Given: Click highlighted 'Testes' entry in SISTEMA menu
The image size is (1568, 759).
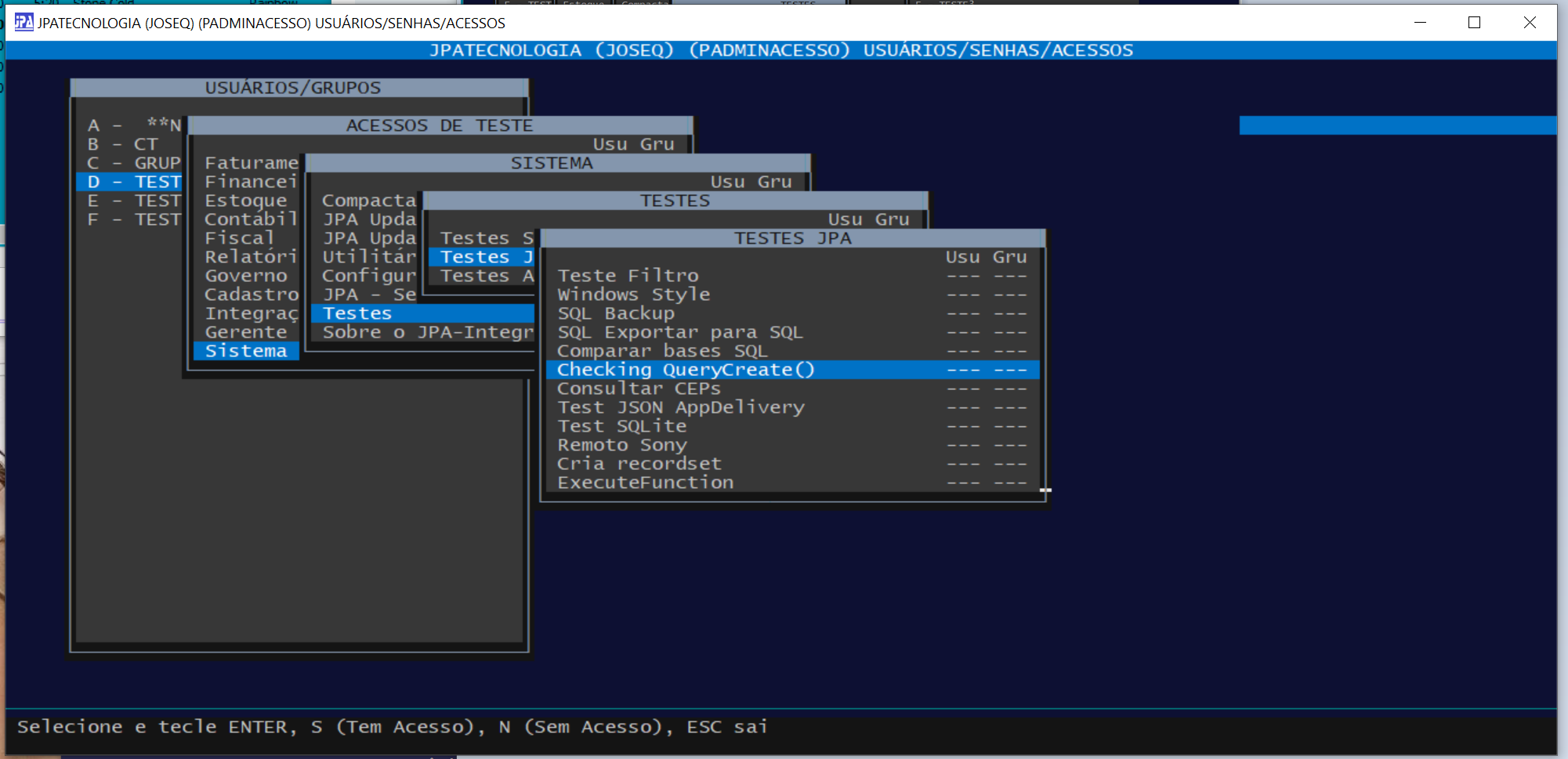Looking at the screenshot, I should tap(423, 313).
